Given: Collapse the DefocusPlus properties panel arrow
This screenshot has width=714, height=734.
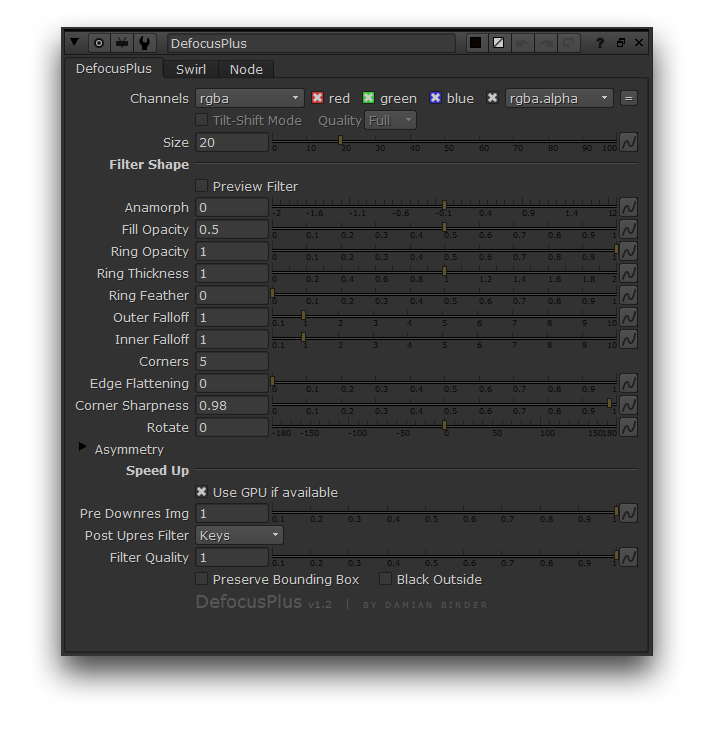Looking at the screenshot, I should click(x=75, y=43).
